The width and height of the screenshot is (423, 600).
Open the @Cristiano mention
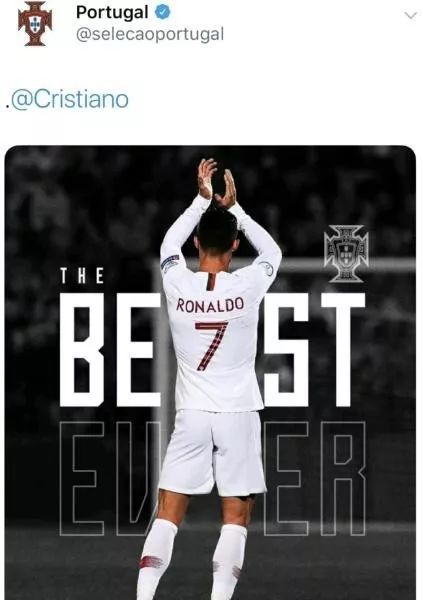tap(69, 99)
